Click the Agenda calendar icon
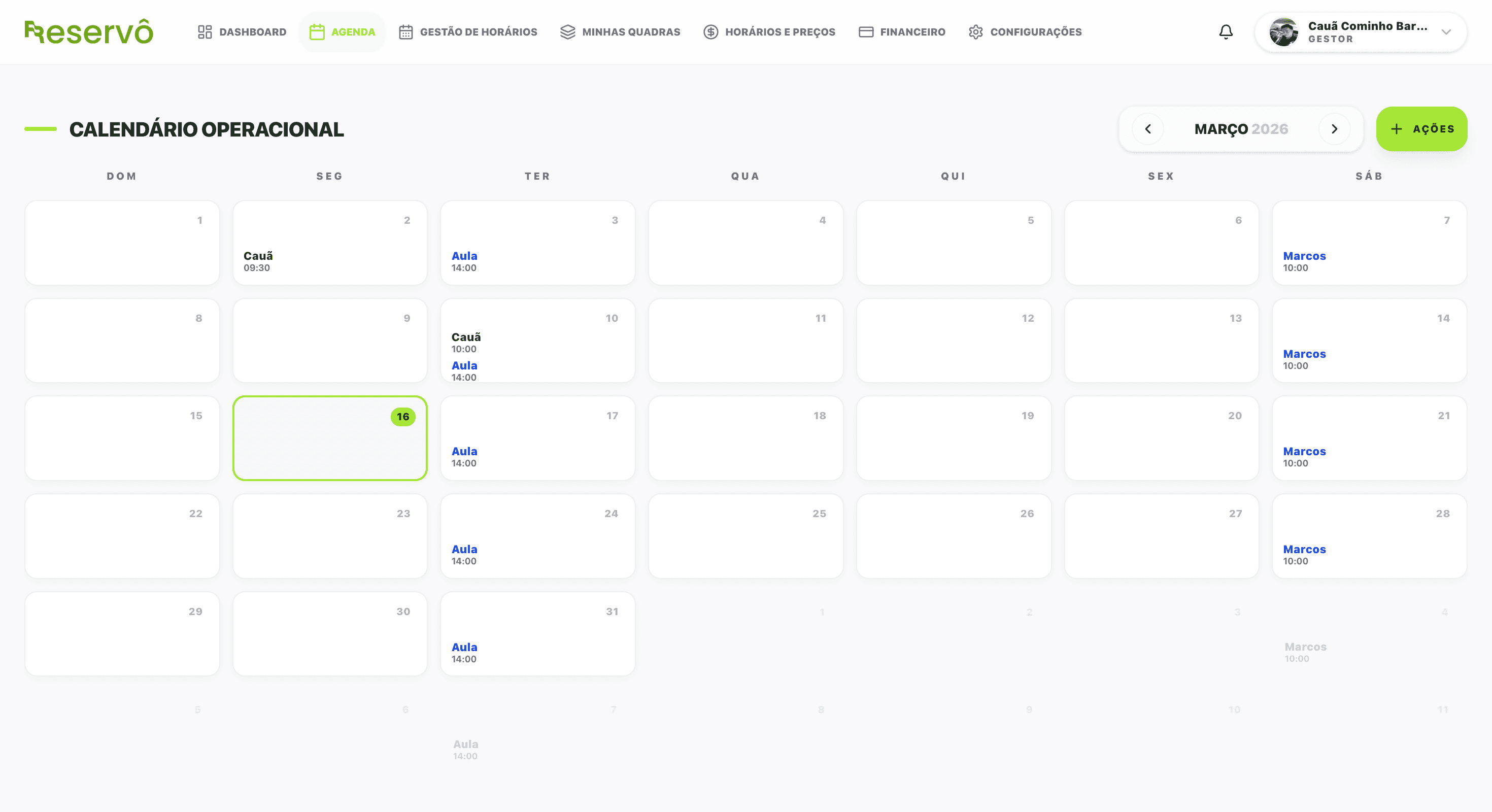 (317, 32)
